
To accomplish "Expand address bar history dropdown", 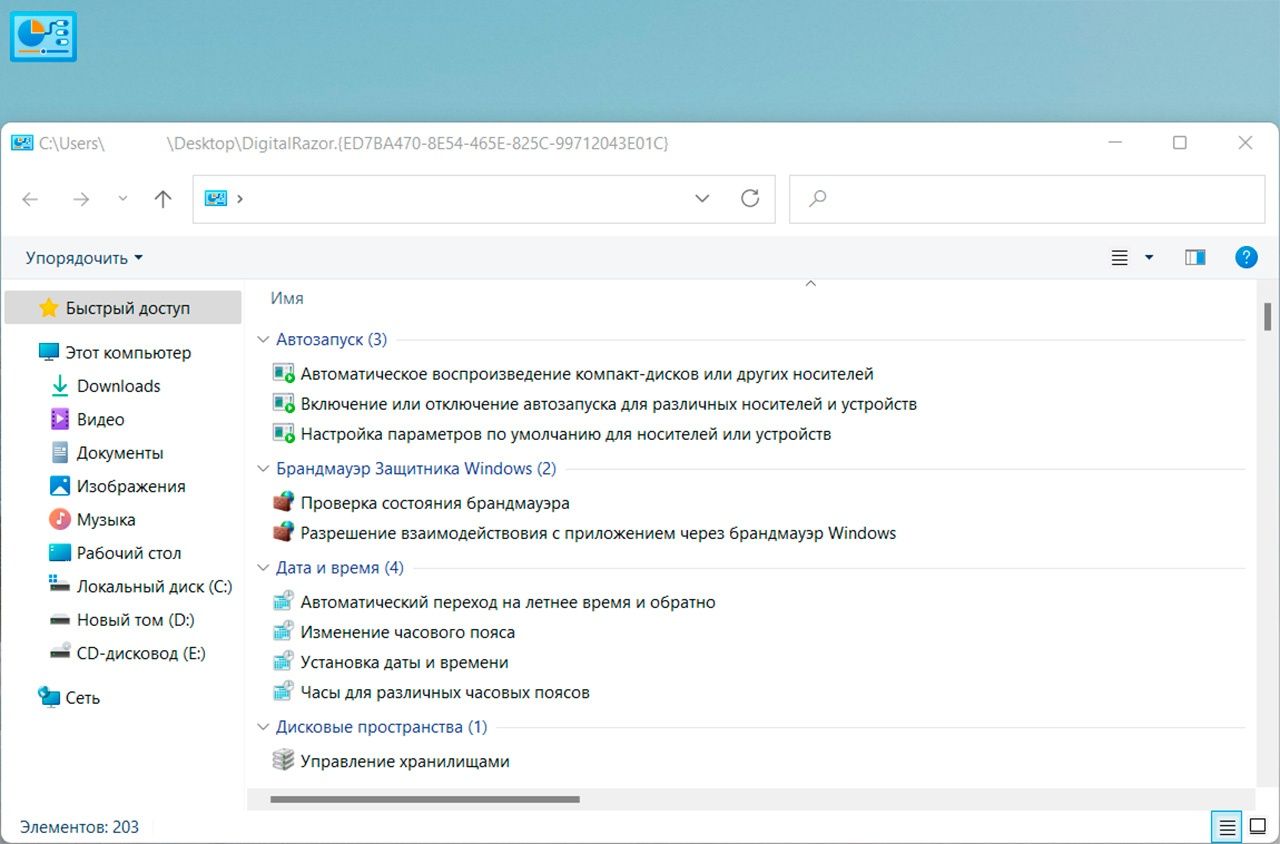I will (702, 198).
